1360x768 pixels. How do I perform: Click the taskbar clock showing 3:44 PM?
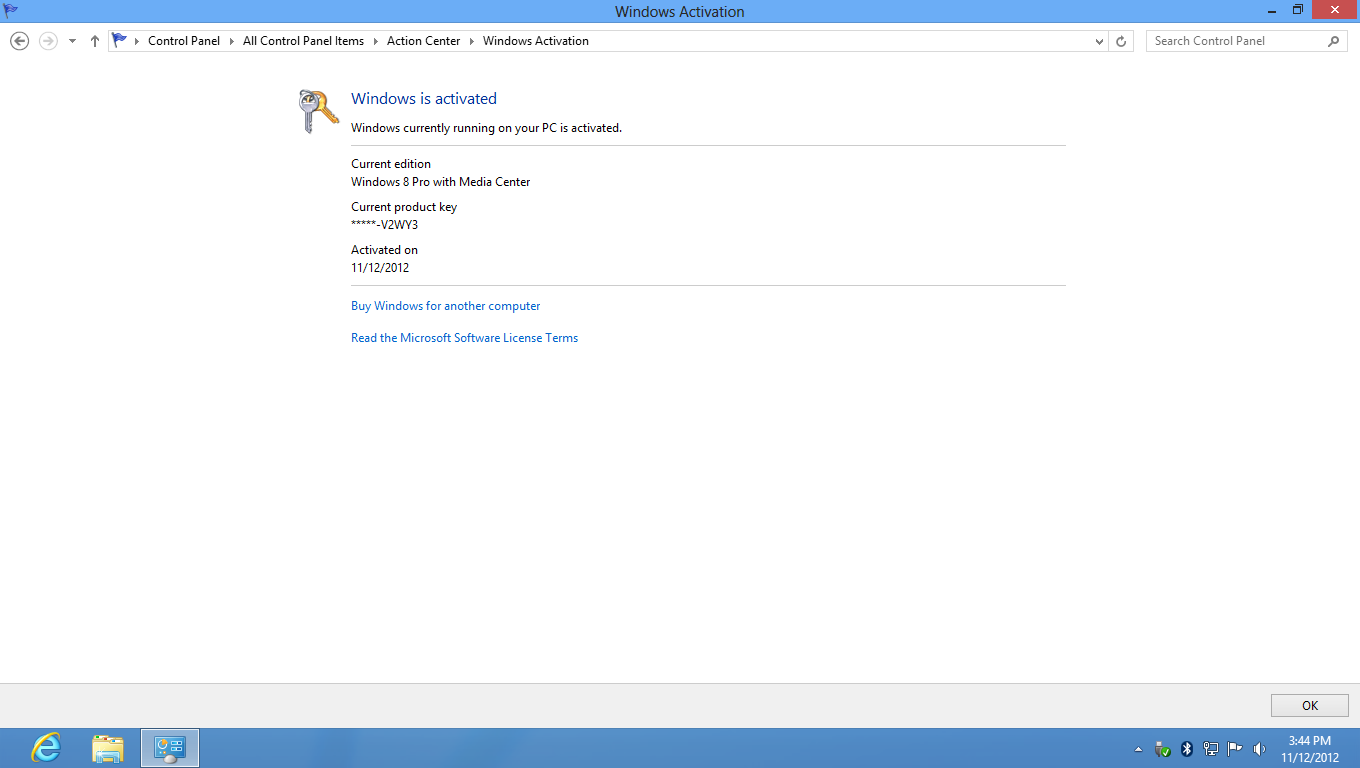(x=1310, y=748)
